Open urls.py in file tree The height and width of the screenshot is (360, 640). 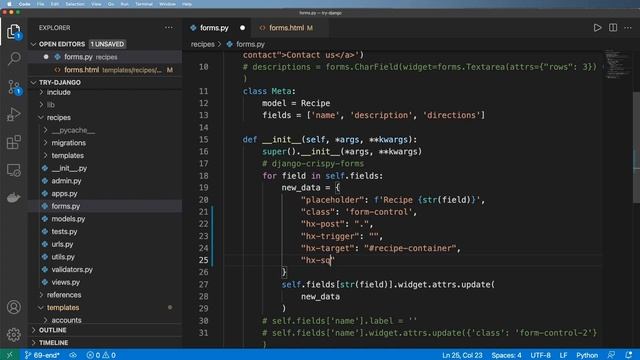pos(62,244)
